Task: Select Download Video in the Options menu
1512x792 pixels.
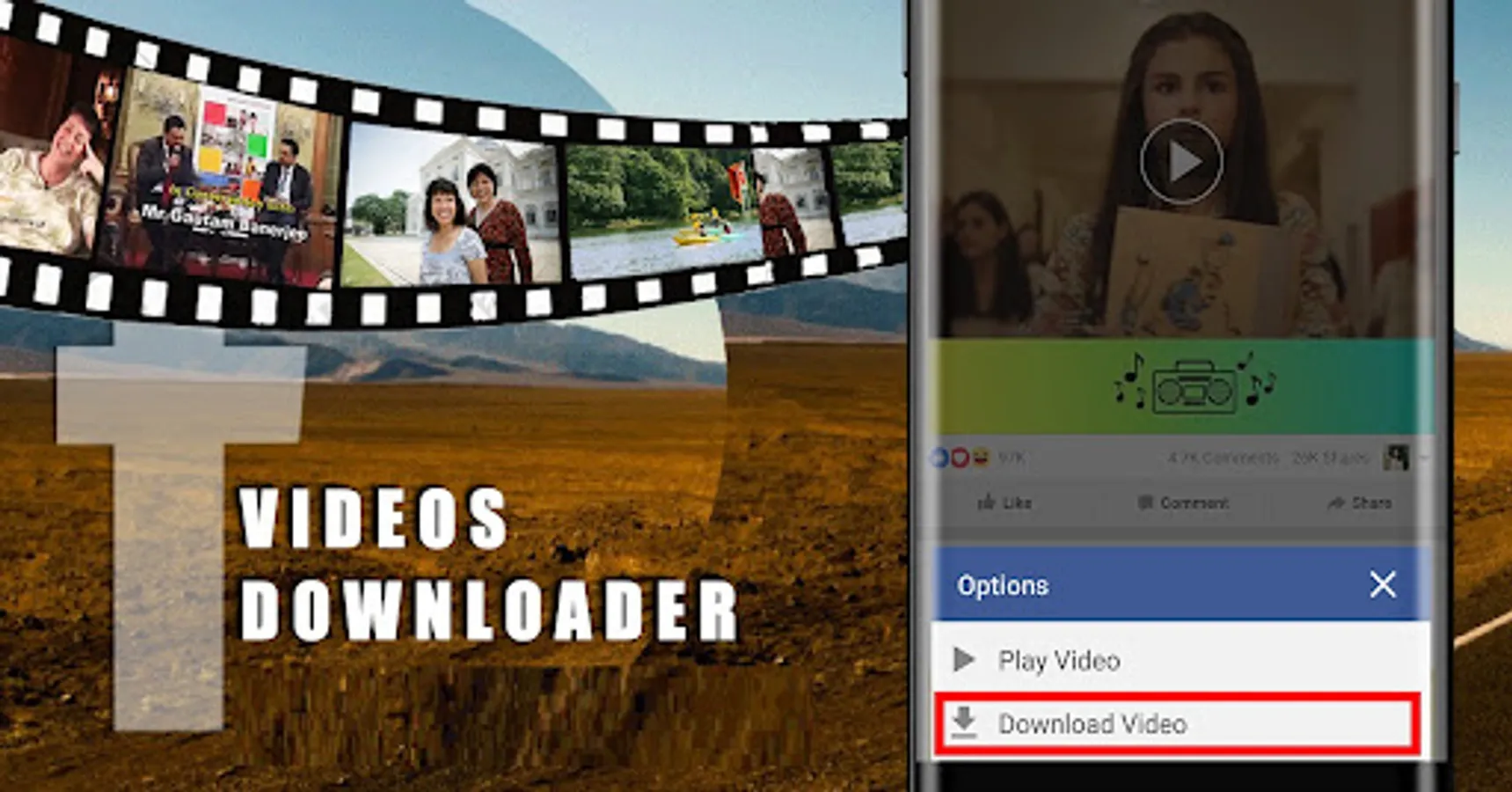Action: tap(1177, 724)
